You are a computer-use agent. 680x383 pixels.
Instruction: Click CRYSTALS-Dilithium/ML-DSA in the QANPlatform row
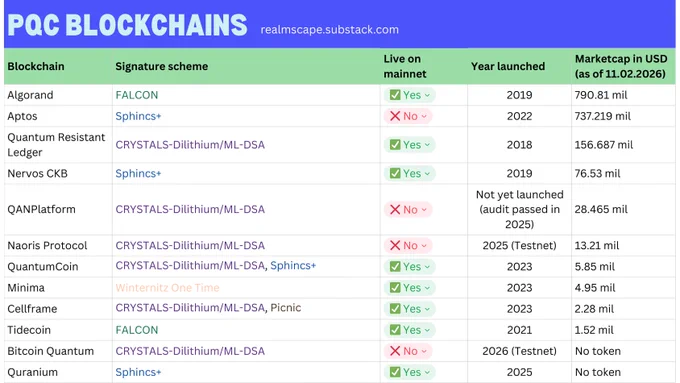[x=190, y=210]
